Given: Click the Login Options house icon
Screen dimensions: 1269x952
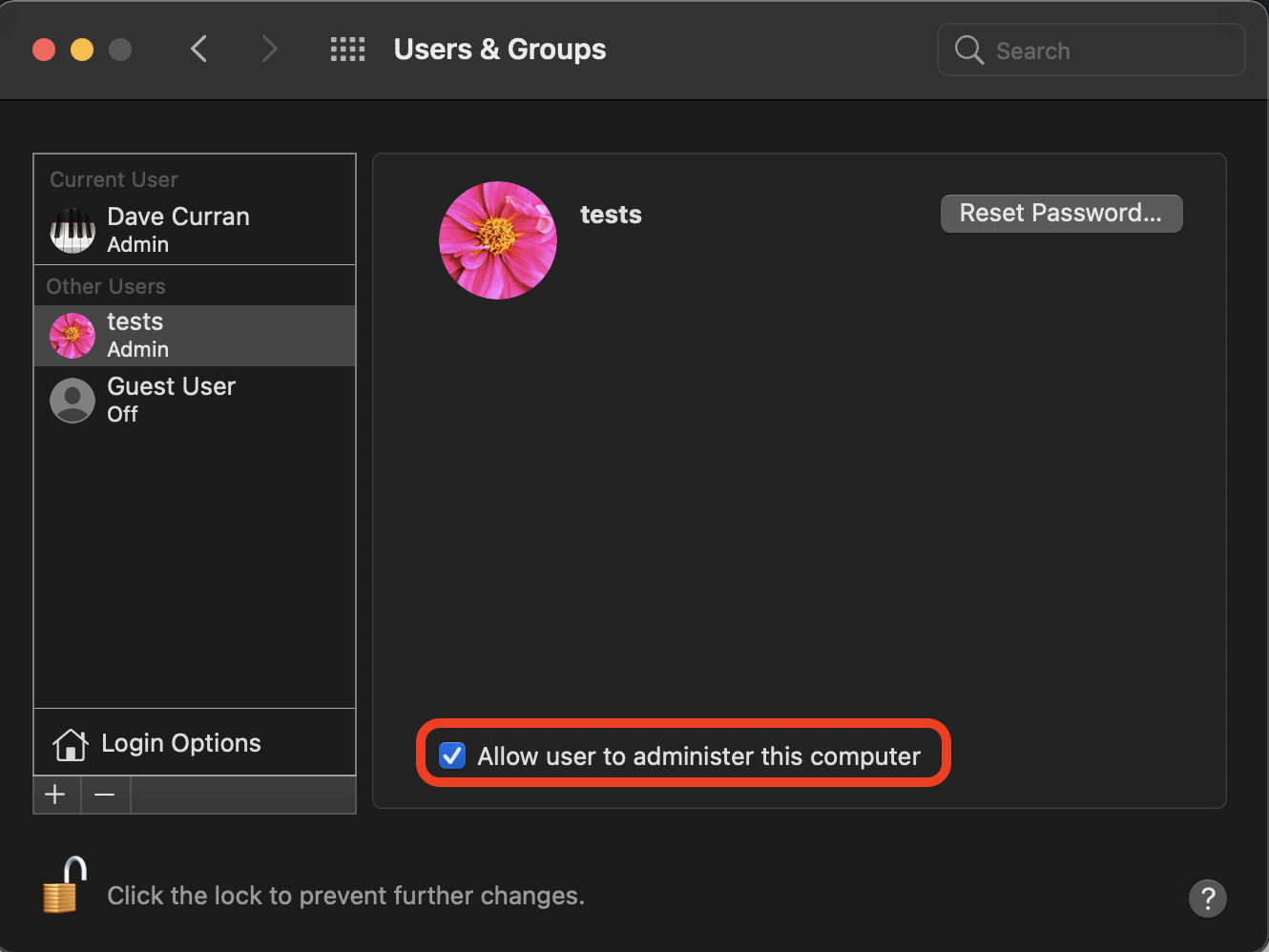Looking at the screenshot, I should tap(71, 744).
